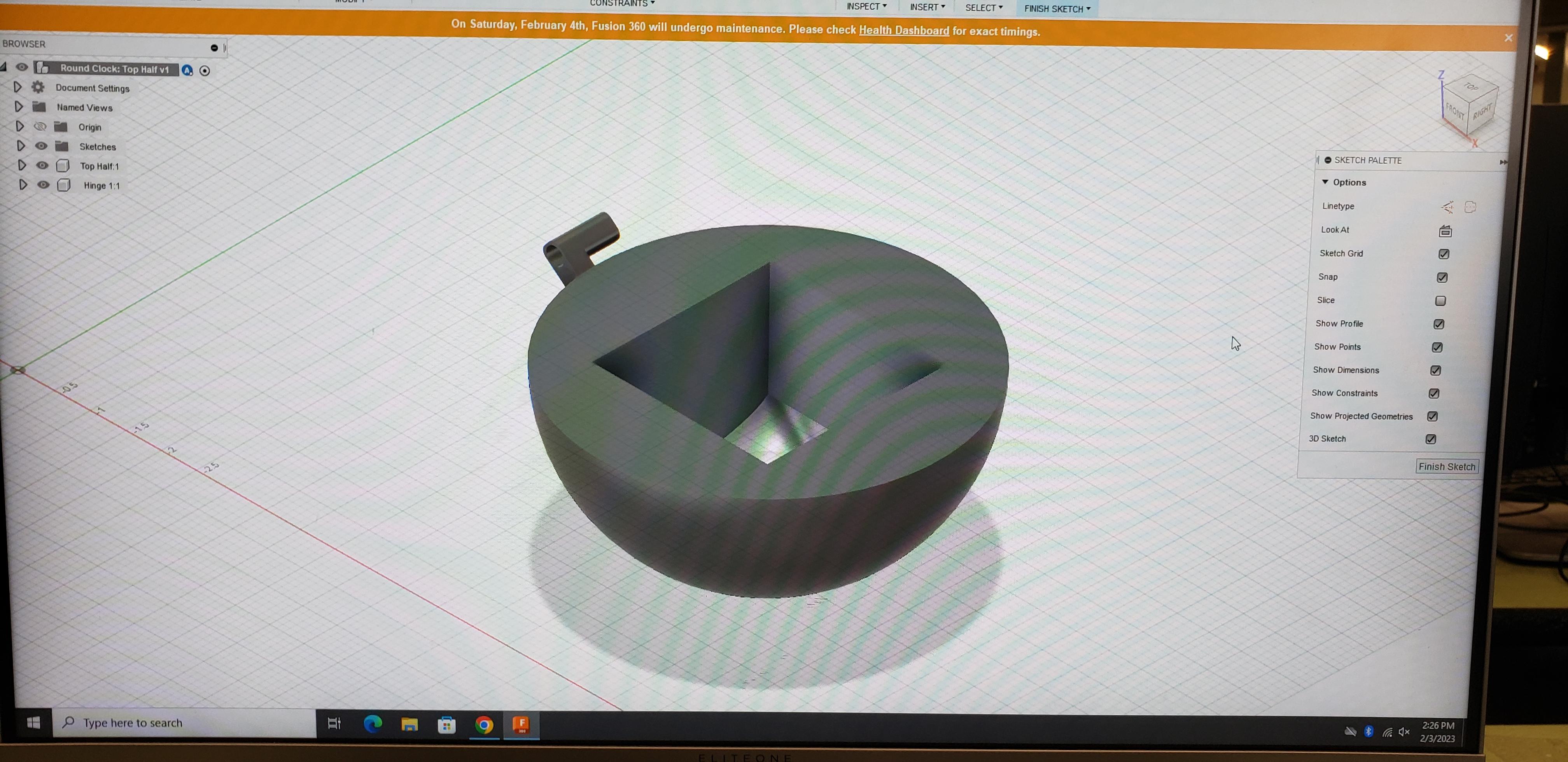
Task: Open Fusion 360 from the taskbar
Action: [521, 724]
